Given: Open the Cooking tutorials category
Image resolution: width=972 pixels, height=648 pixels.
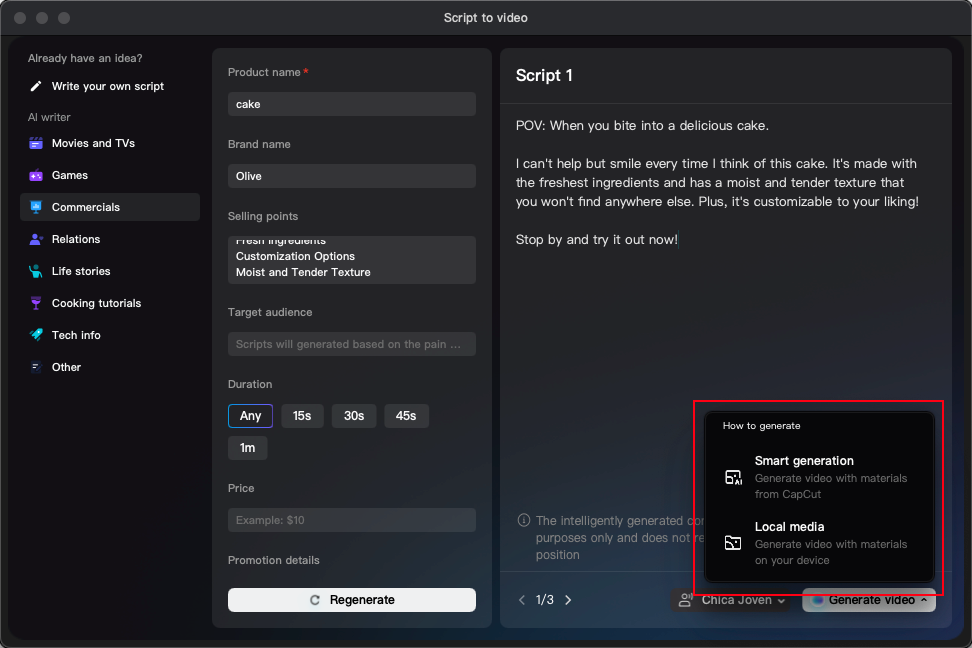Looking at the screenshot, I should 110,303.
